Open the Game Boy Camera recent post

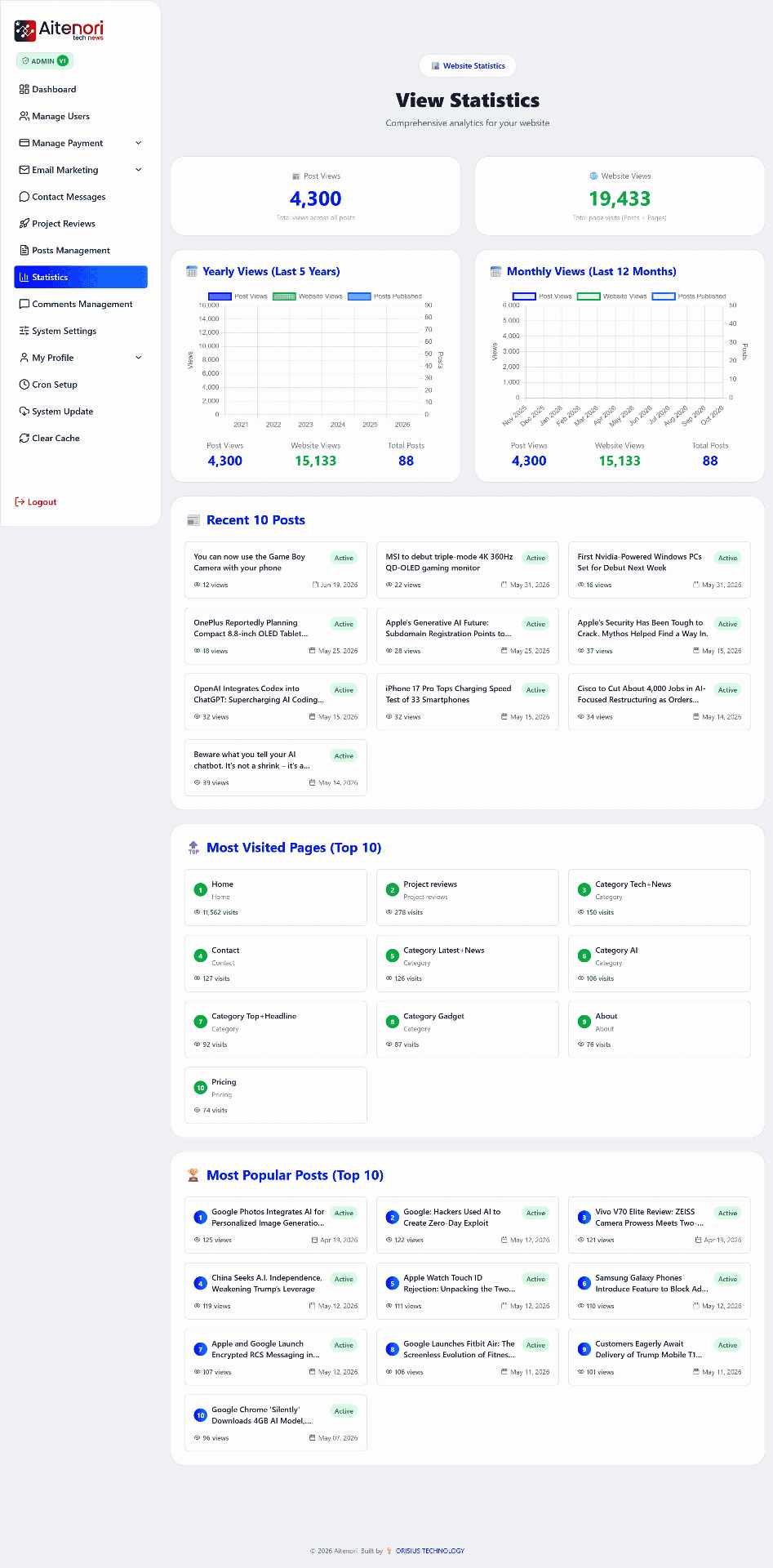click(x=276, y=570)
